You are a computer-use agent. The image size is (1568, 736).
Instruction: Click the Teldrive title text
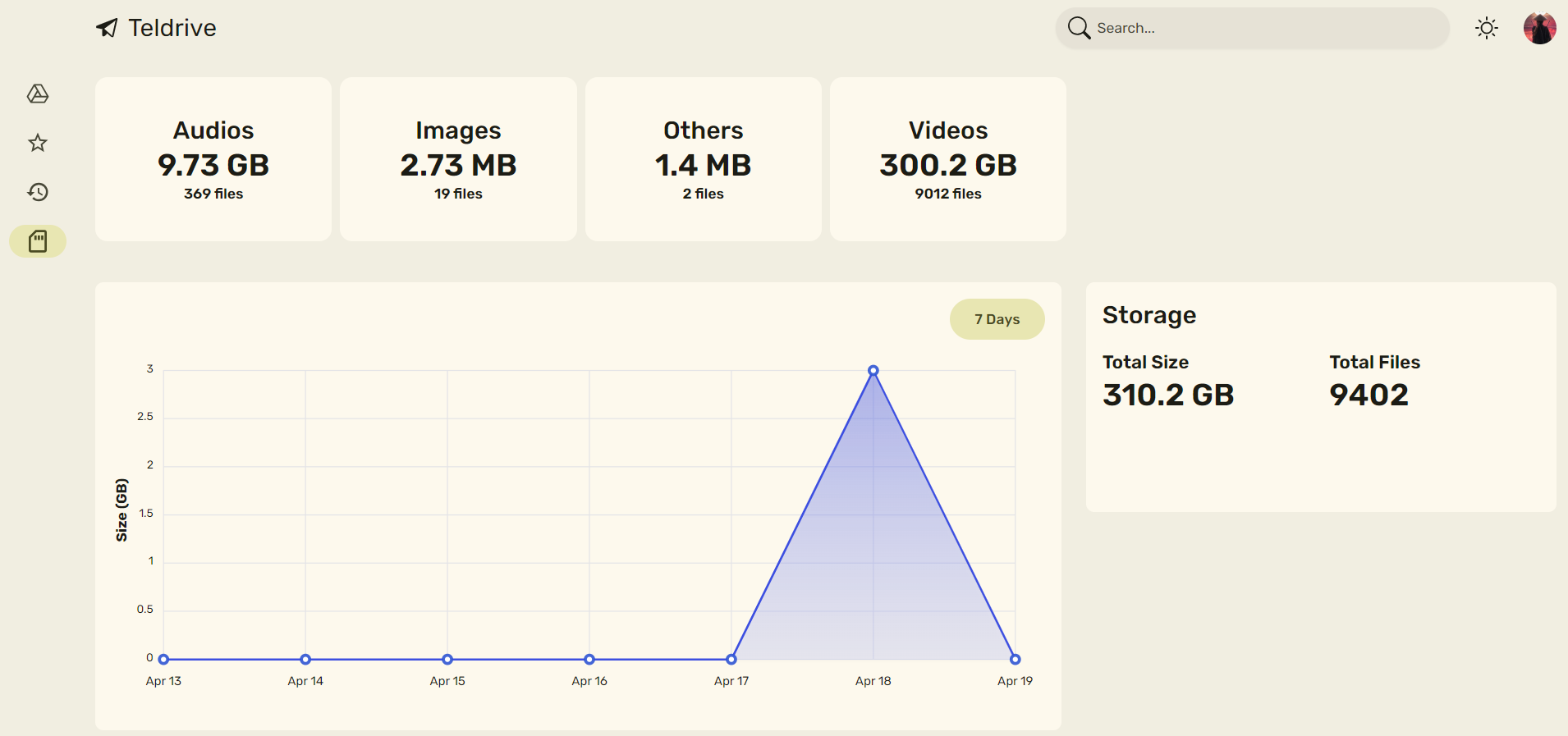click(x=172, y=28)
